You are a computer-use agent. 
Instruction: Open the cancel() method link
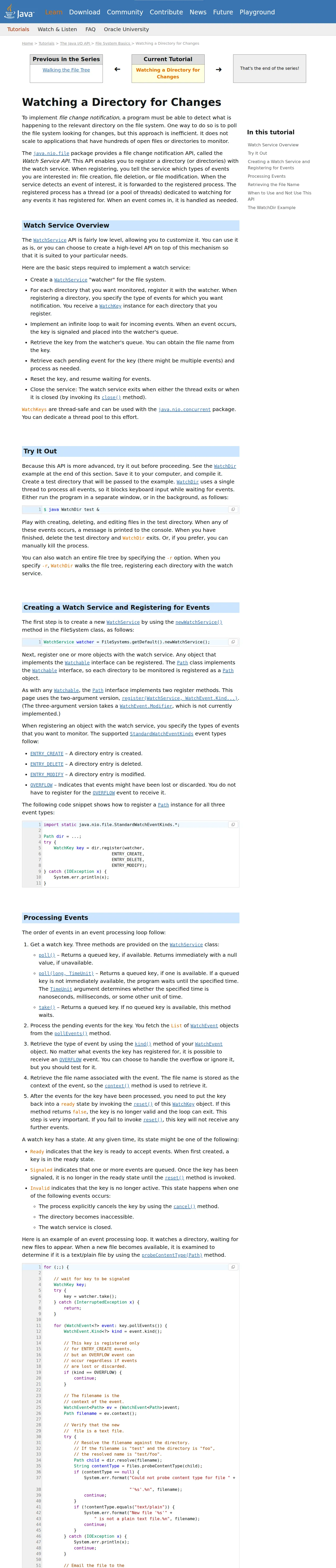(x=184, y=1206)
